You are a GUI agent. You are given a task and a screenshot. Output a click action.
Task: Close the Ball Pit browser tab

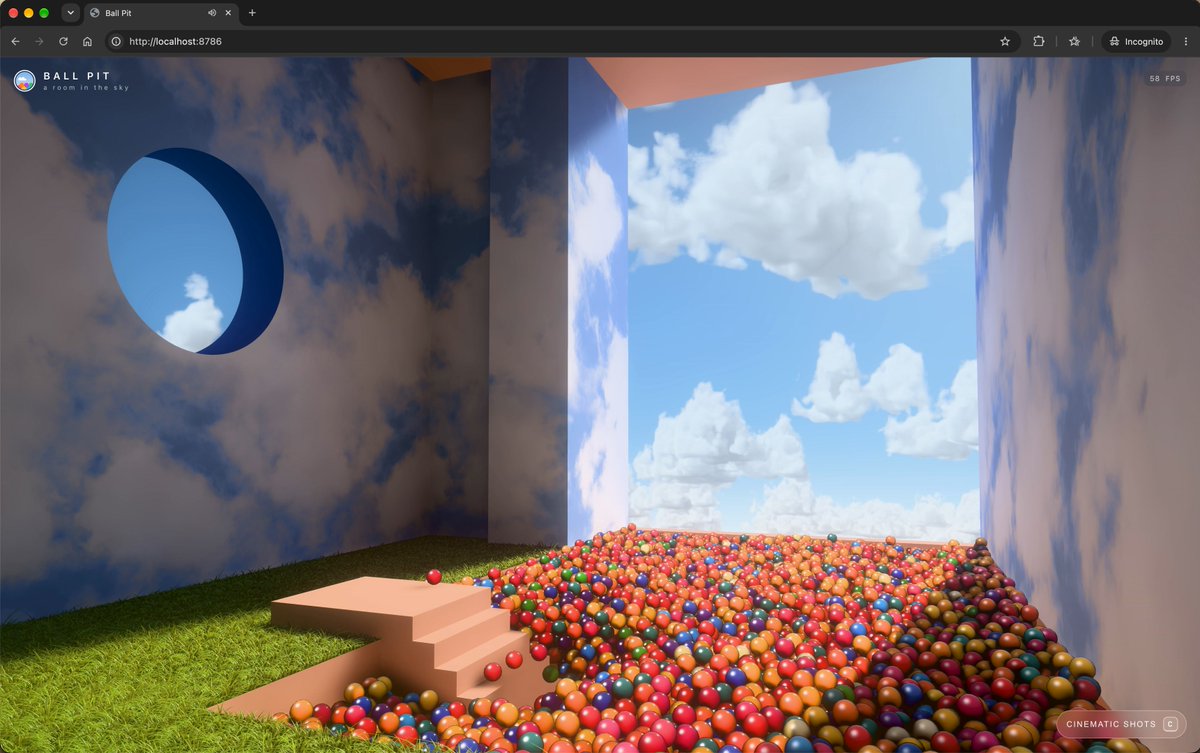click(229, 13)
